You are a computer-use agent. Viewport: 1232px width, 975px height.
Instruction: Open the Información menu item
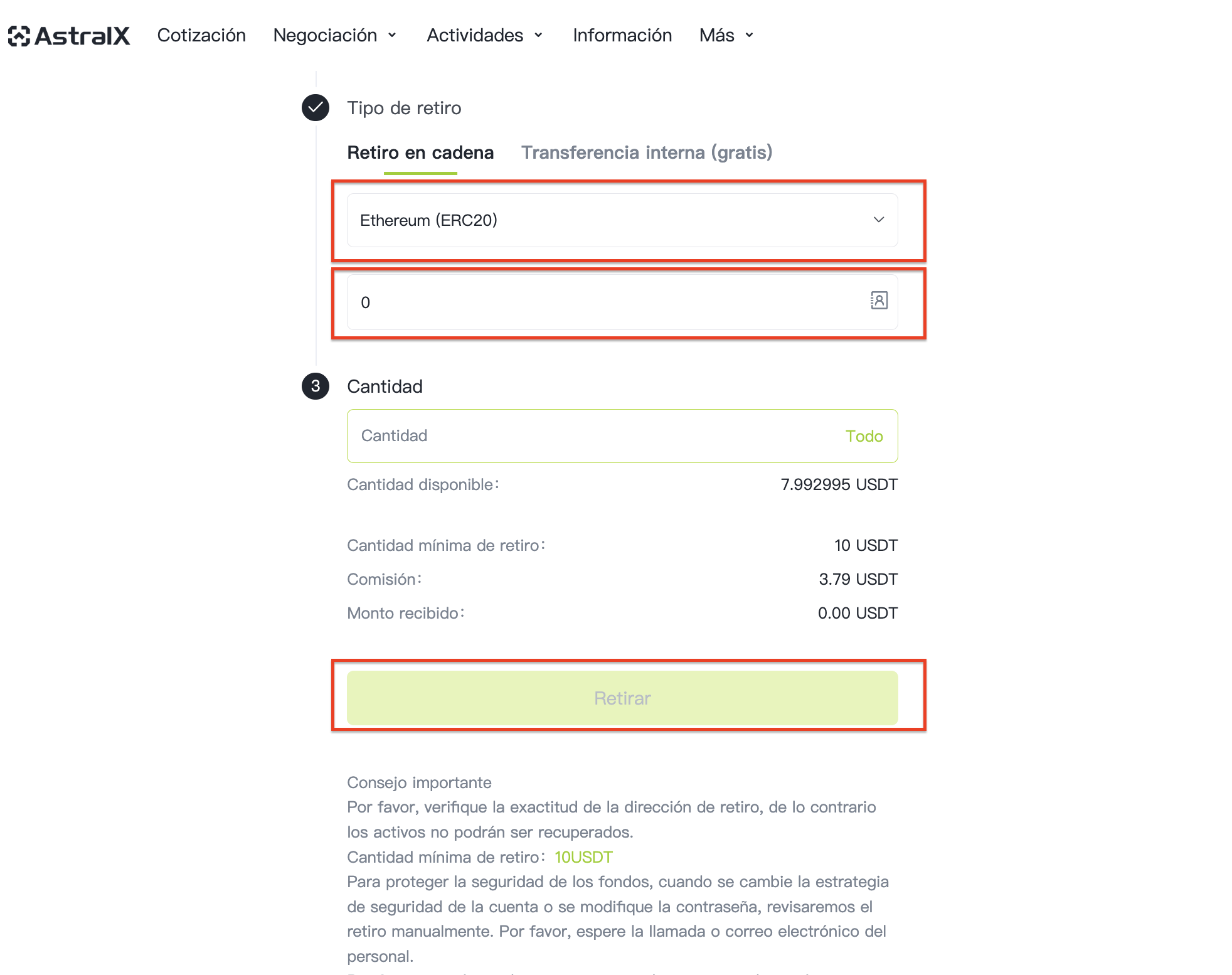point(622,35)
